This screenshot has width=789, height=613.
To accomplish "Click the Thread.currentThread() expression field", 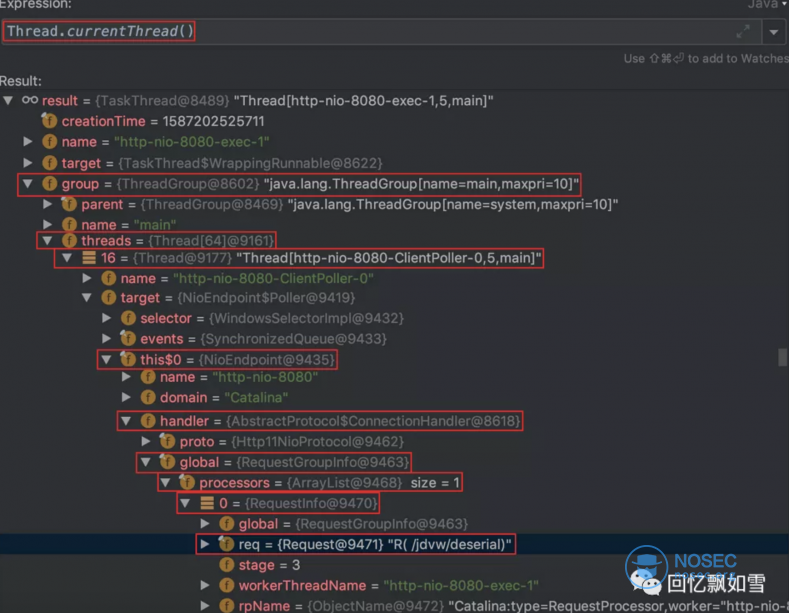I will coord(382,32).
